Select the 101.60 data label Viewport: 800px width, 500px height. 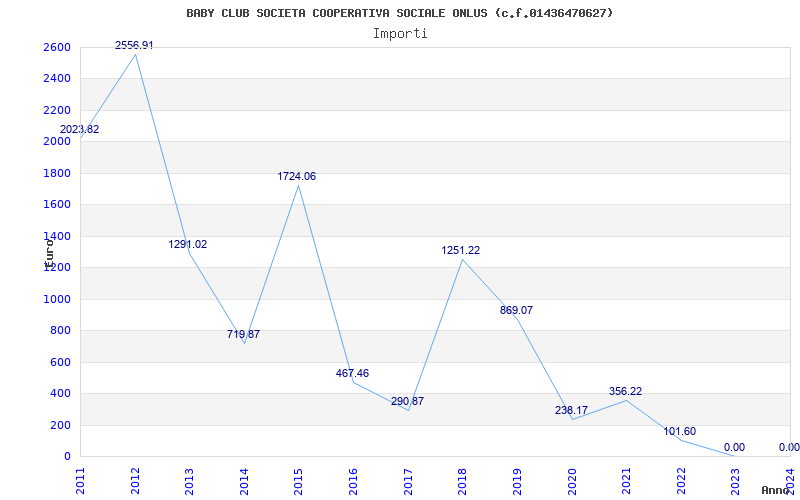point(680,432)
